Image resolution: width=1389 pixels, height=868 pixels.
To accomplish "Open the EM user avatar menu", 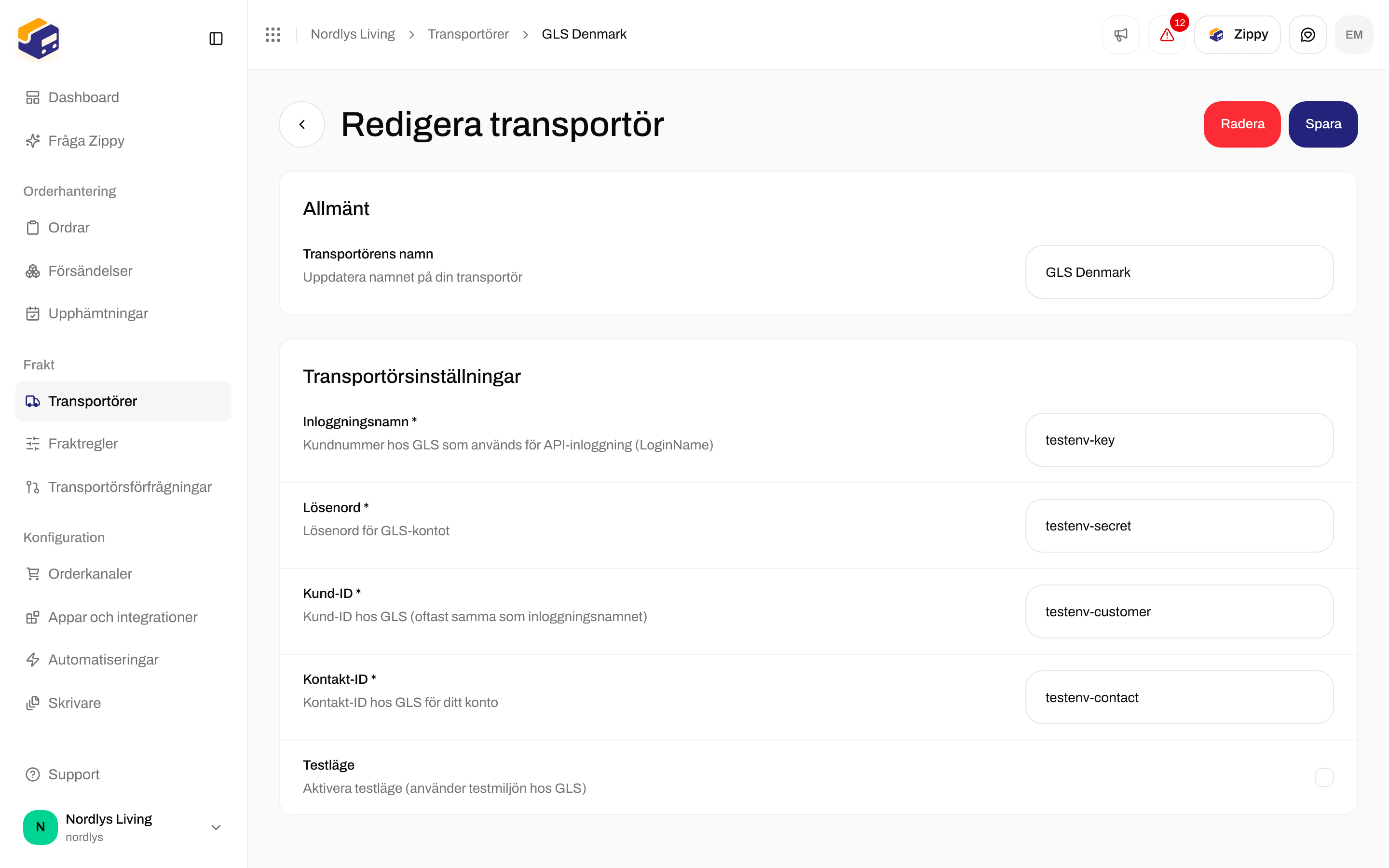I will tap(1354, 34).
